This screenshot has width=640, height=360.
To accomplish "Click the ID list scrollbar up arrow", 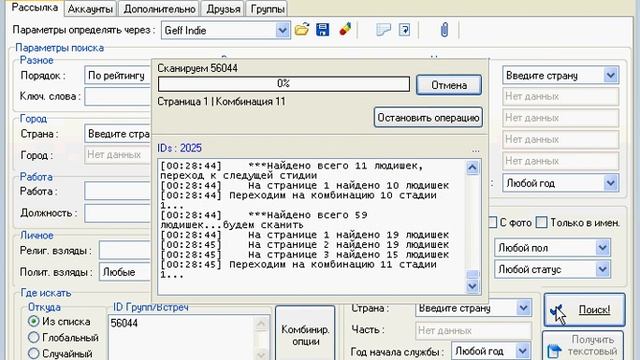I will [x=261, y=324].
